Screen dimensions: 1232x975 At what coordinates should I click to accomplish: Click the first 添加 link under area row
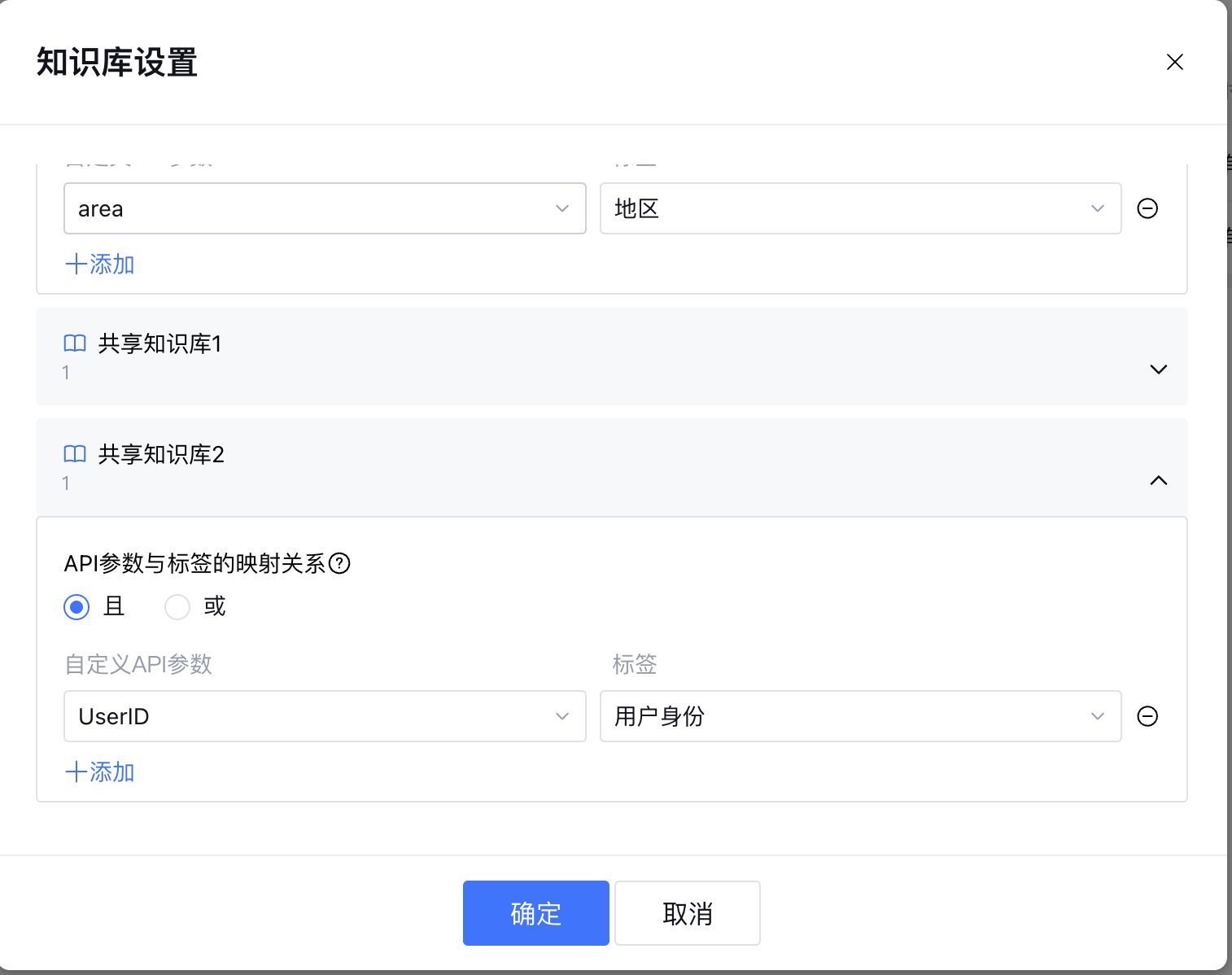[99, 264]
